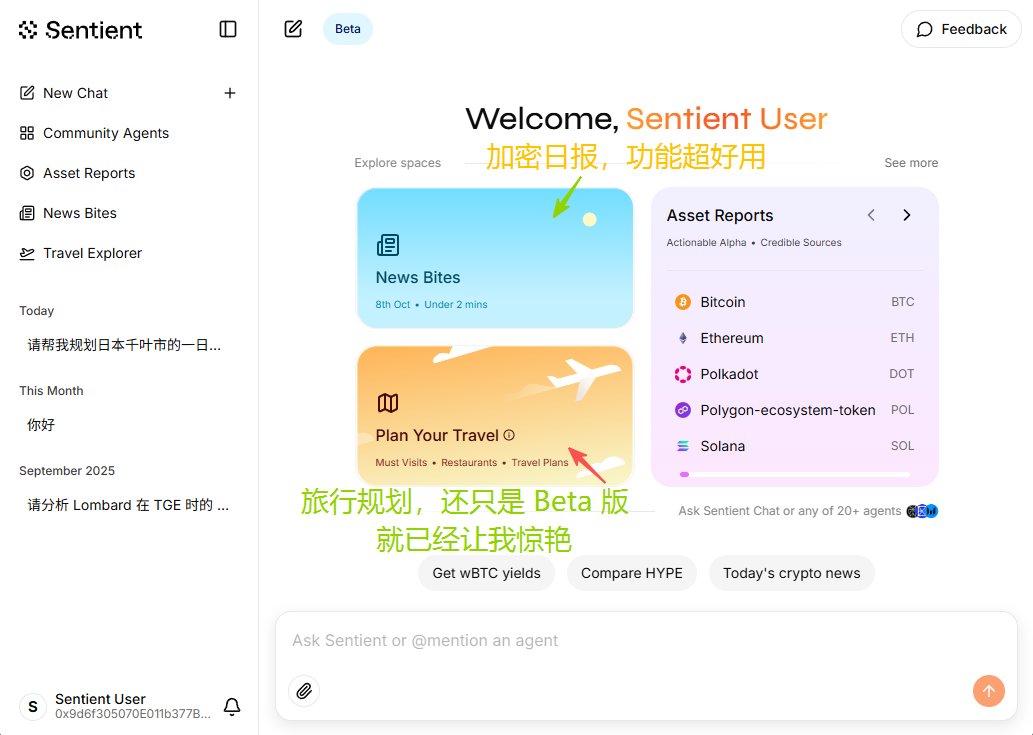The image size is (1033, 735).
Task: Click the agent avatars next to 20+ agents
Action: coord(922,511)
